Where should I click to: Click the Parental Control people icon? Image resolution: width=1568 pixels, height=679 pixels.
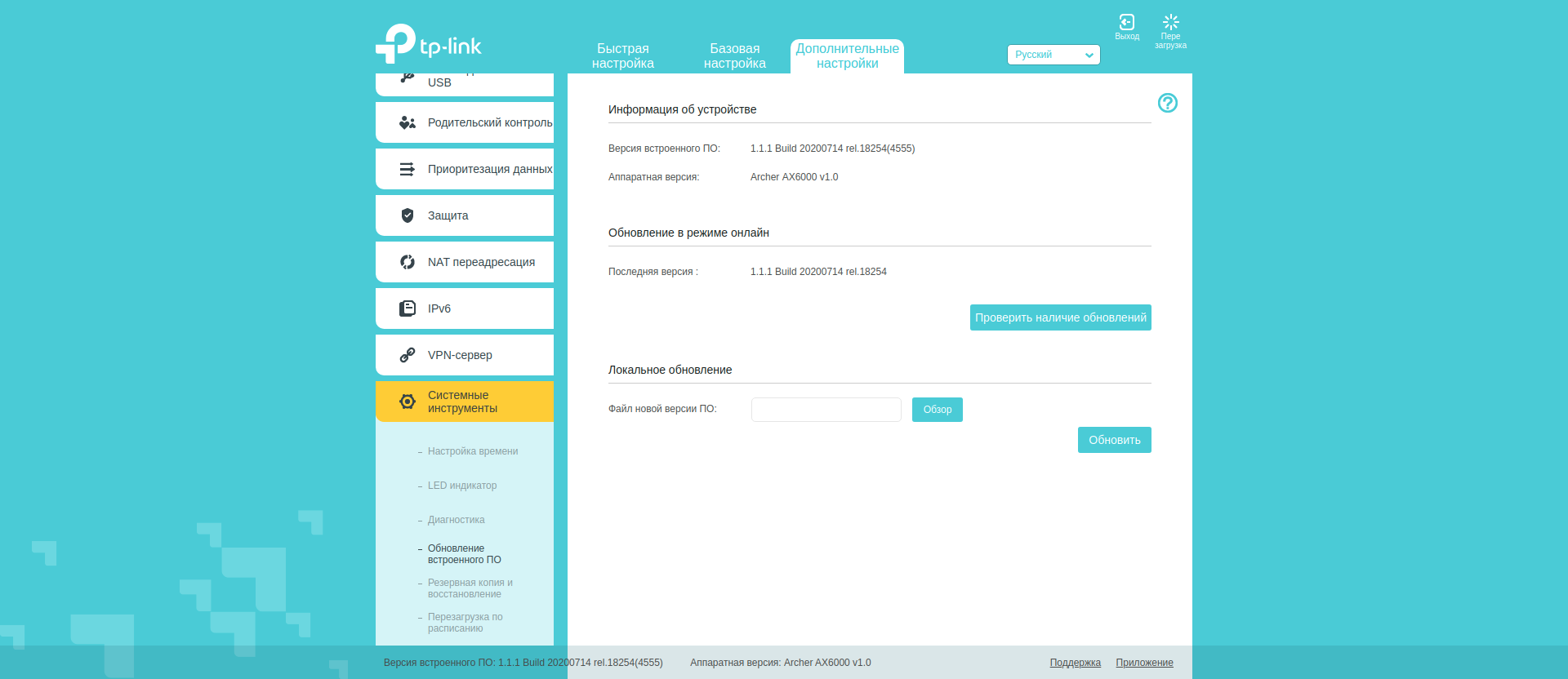coord(407,122)
